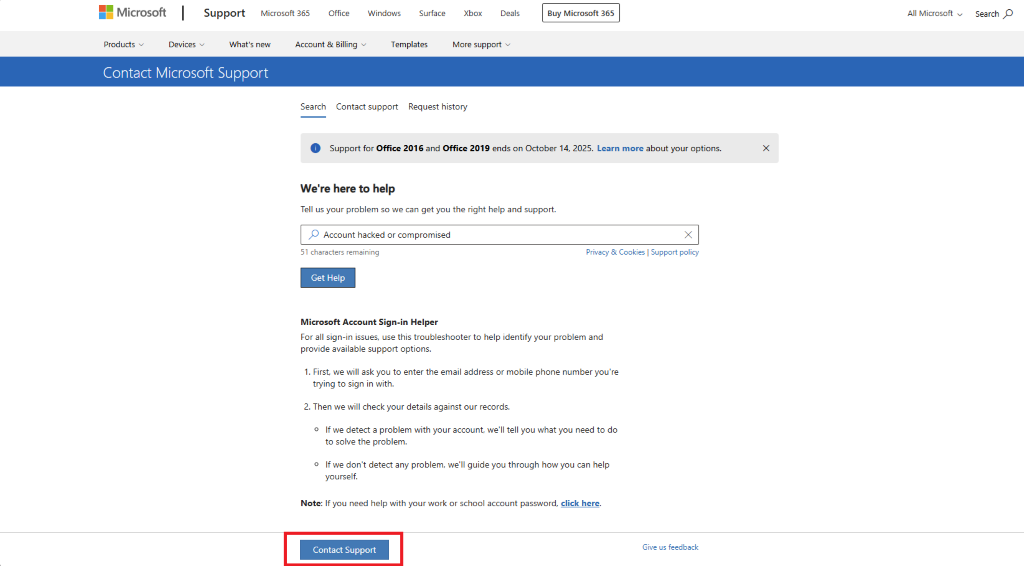Expand the More support menu
1024x566 pixels.
coord(481,44)
